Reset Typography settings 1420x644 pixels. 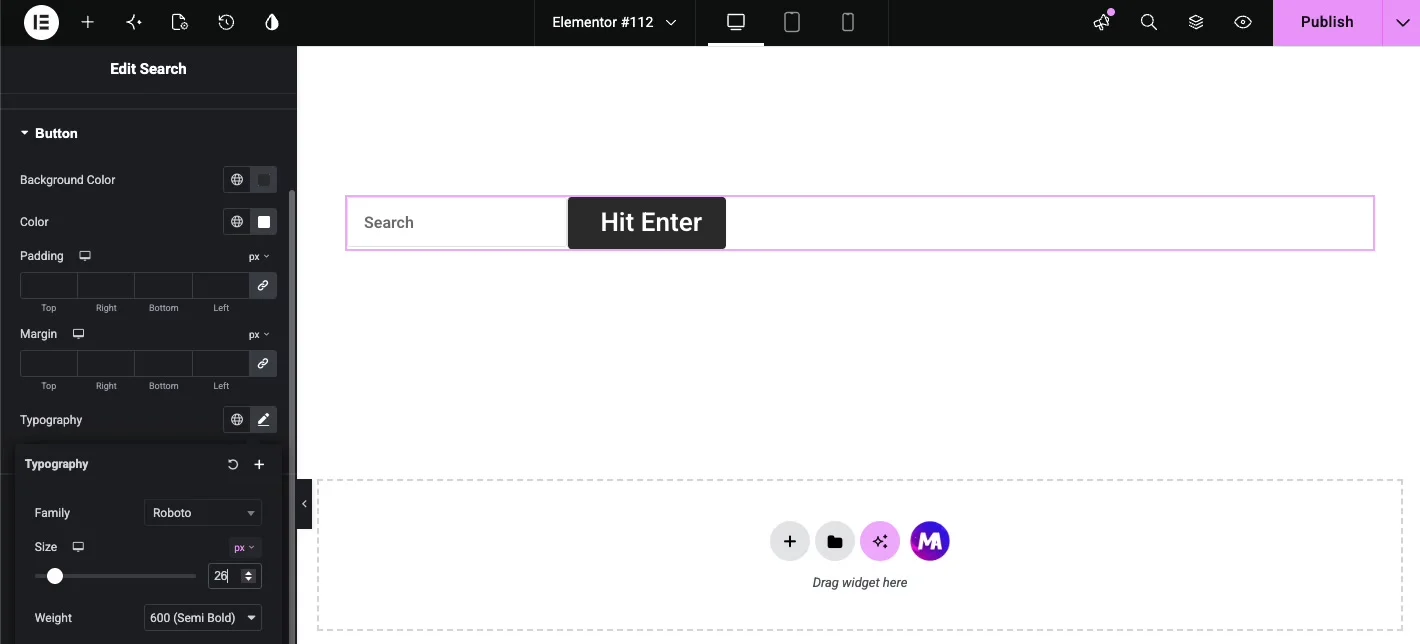(x=233, y=464)
